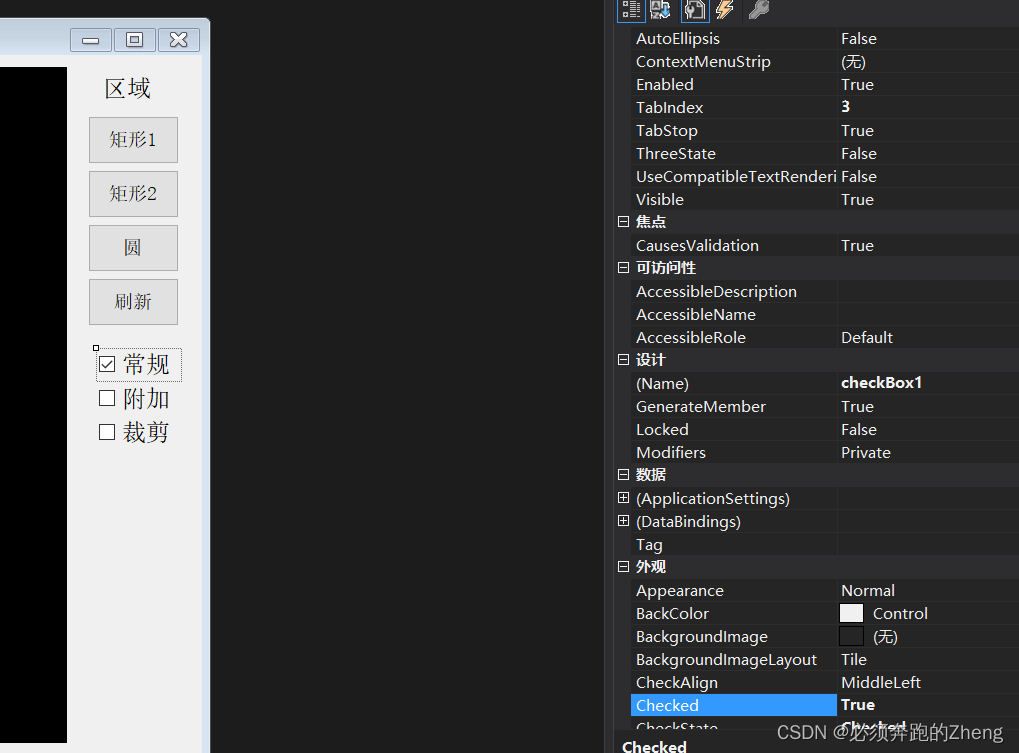Open Events list via lightning bolt icon
This screenshot has height=753, width=1019.
725,10
